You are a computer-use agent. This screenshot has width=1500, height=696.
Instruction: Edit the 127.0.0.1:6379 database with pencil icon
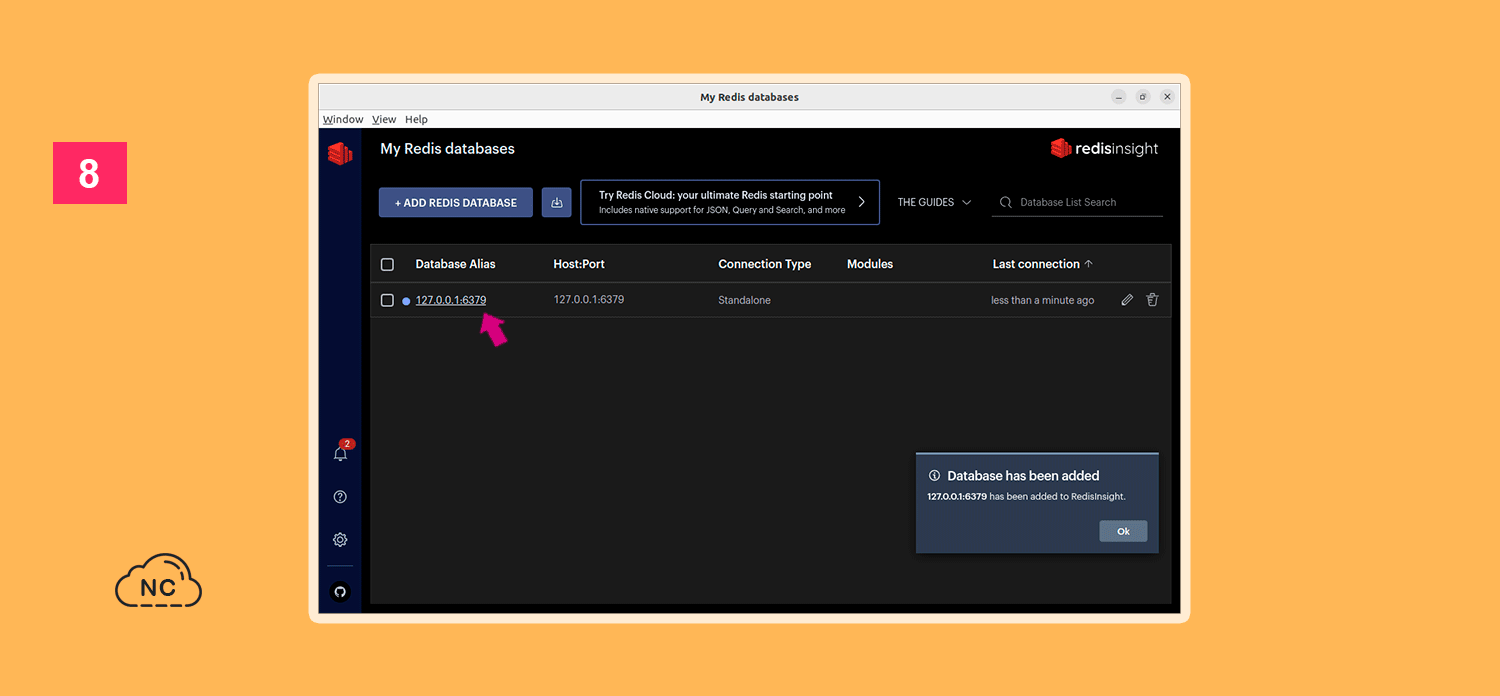(x=1127, y=300)
